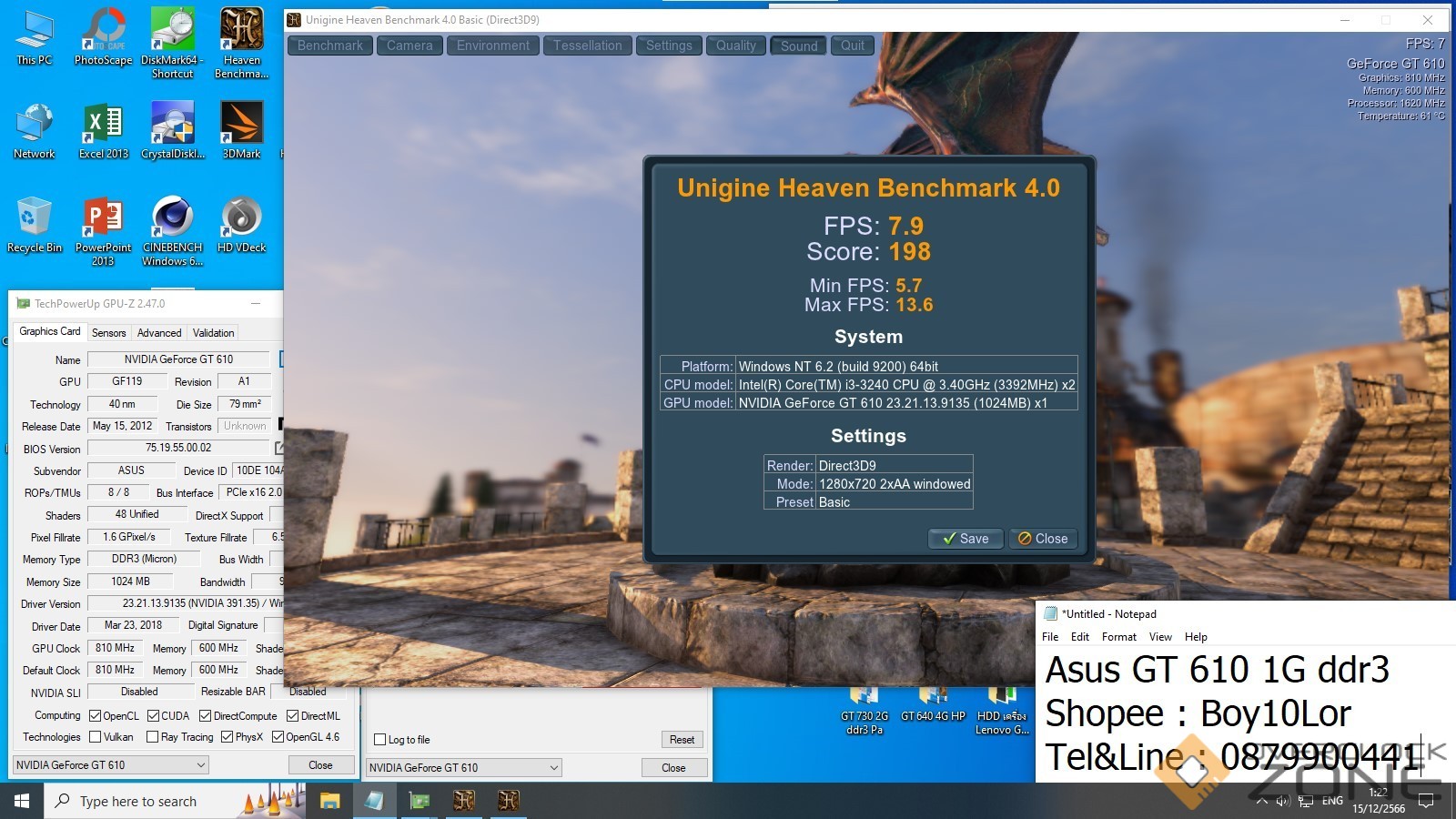The width and height of the screenshot is (1456, 819).
Task: Open the Heaven Settings menu
Action: [x=669, y=45]
